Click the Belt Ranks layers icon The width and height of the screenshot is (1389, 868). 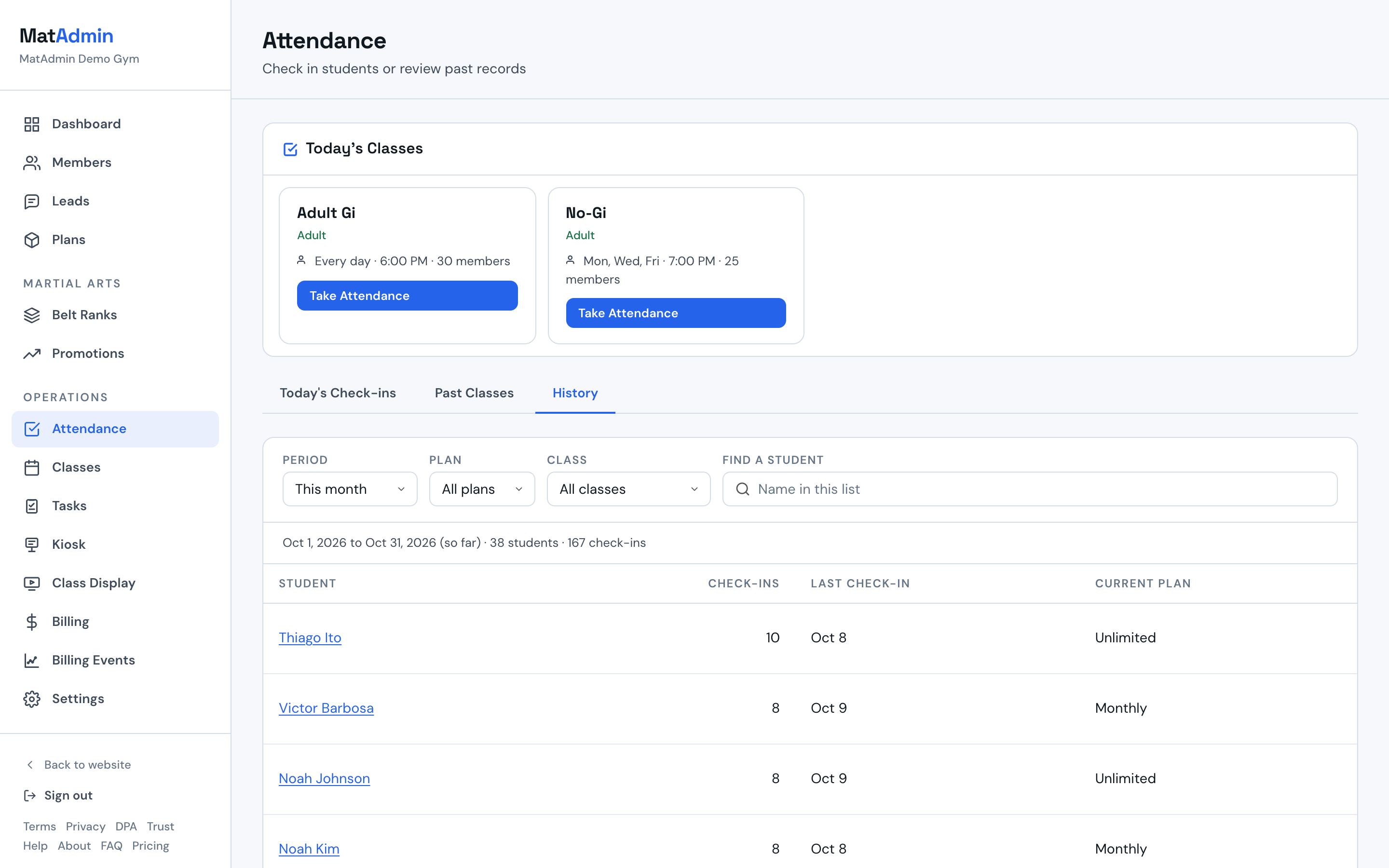click(x=31, y=315)
